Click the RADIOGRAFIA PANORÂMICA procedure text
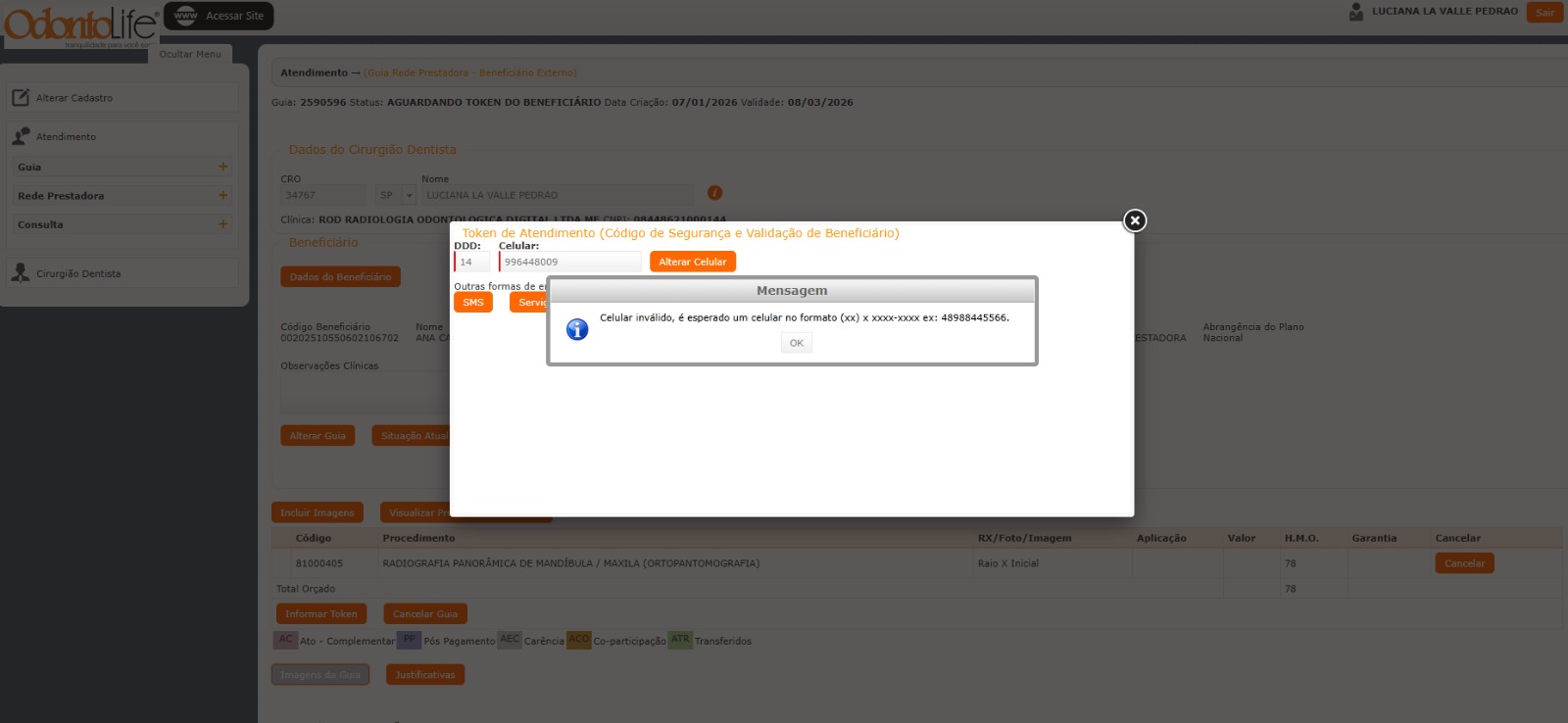The height and width of the screenshot is (723, 1568). [x=571, y=563]
